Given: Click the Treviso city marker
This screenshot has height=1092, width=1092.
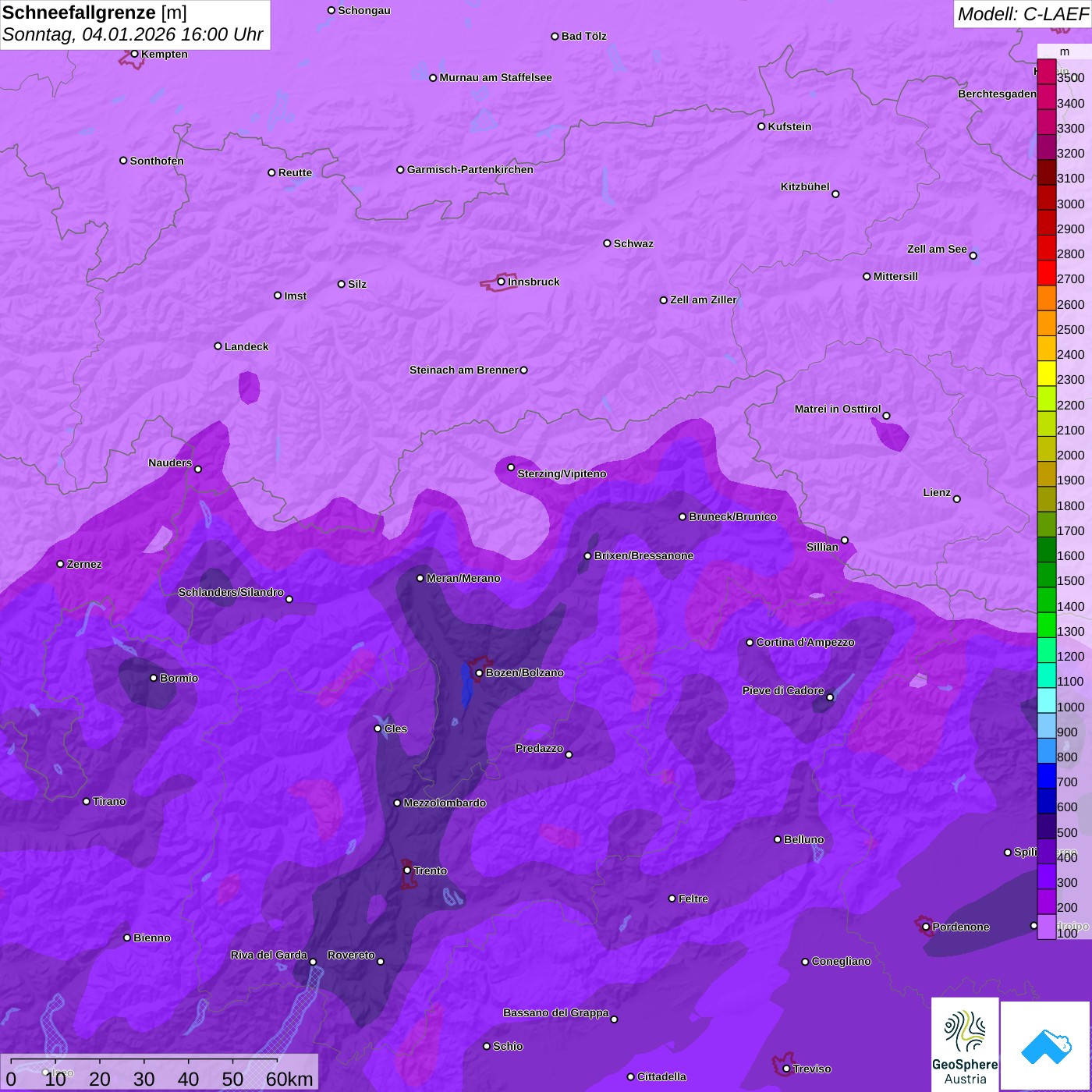Looking at the screenshot, I should click(786, 1069).
